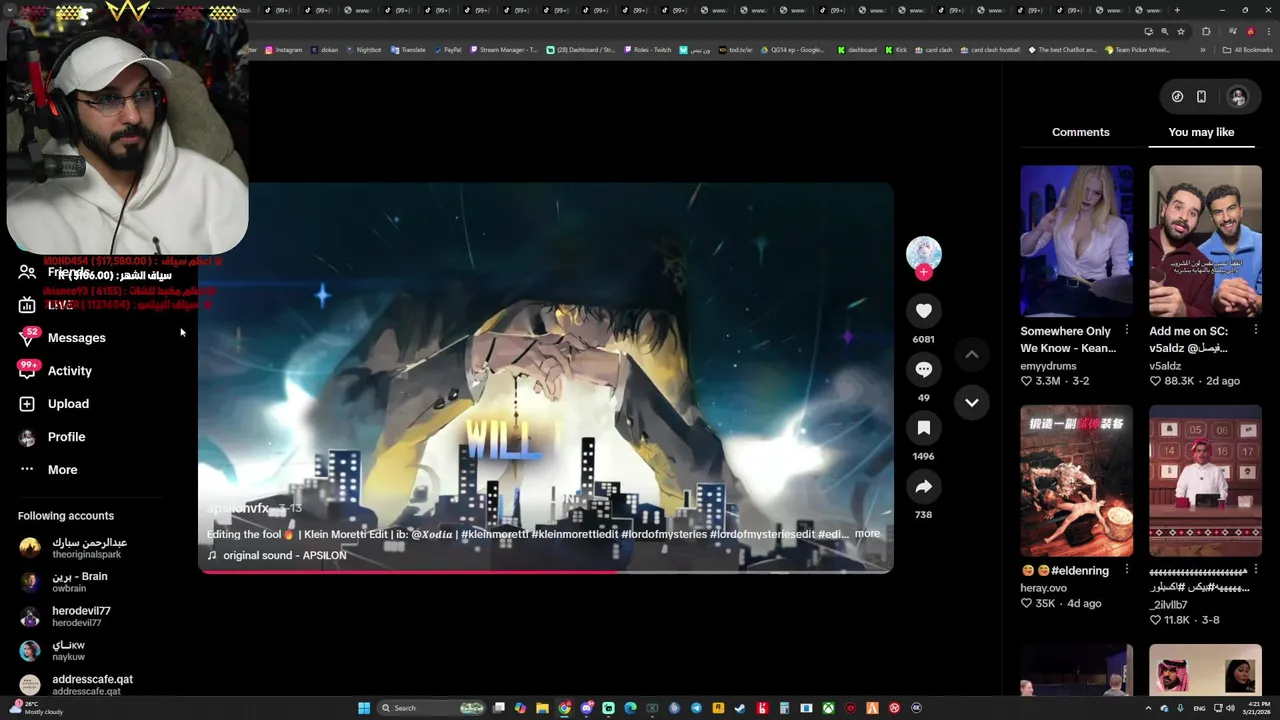The image size is (1280, 720).
Task: Open the Instagram bookmark
Action: coord(283,50)
